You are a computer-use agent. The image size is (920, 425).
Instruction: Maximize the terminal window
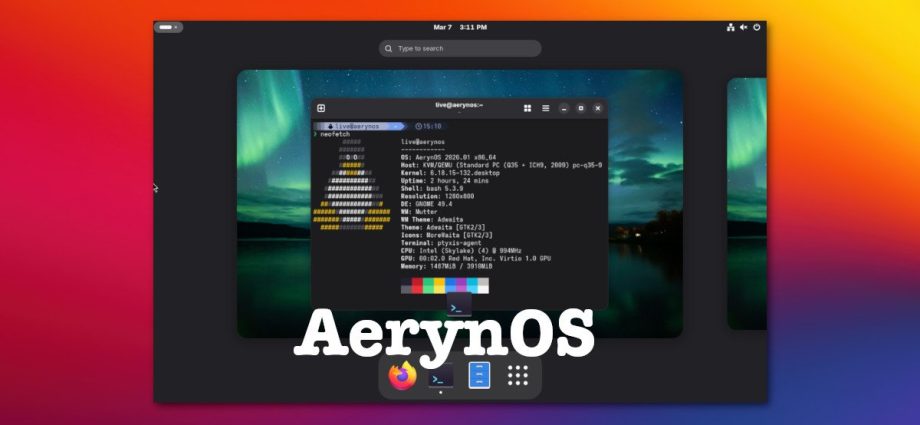coord(581,108)
